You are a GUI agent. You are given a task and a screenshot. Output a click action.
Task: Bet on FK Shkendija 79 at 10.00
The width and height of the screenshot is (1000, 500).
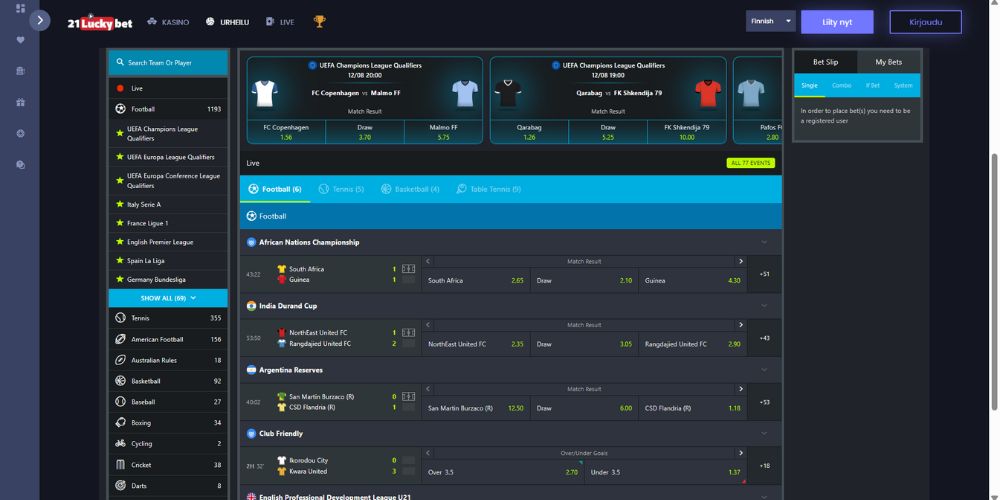point(687,132)
